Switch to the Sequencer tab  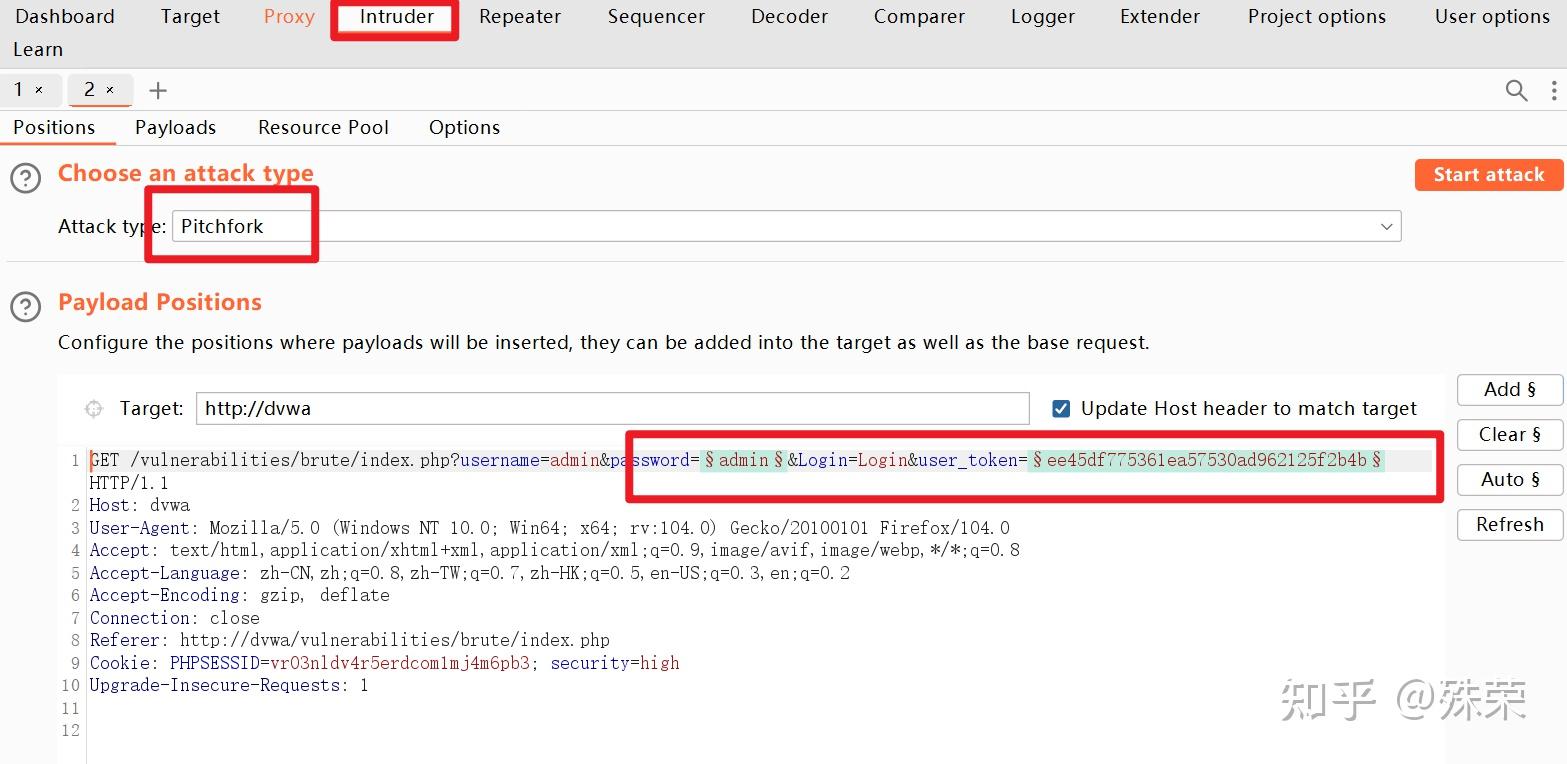click(656, 16)
